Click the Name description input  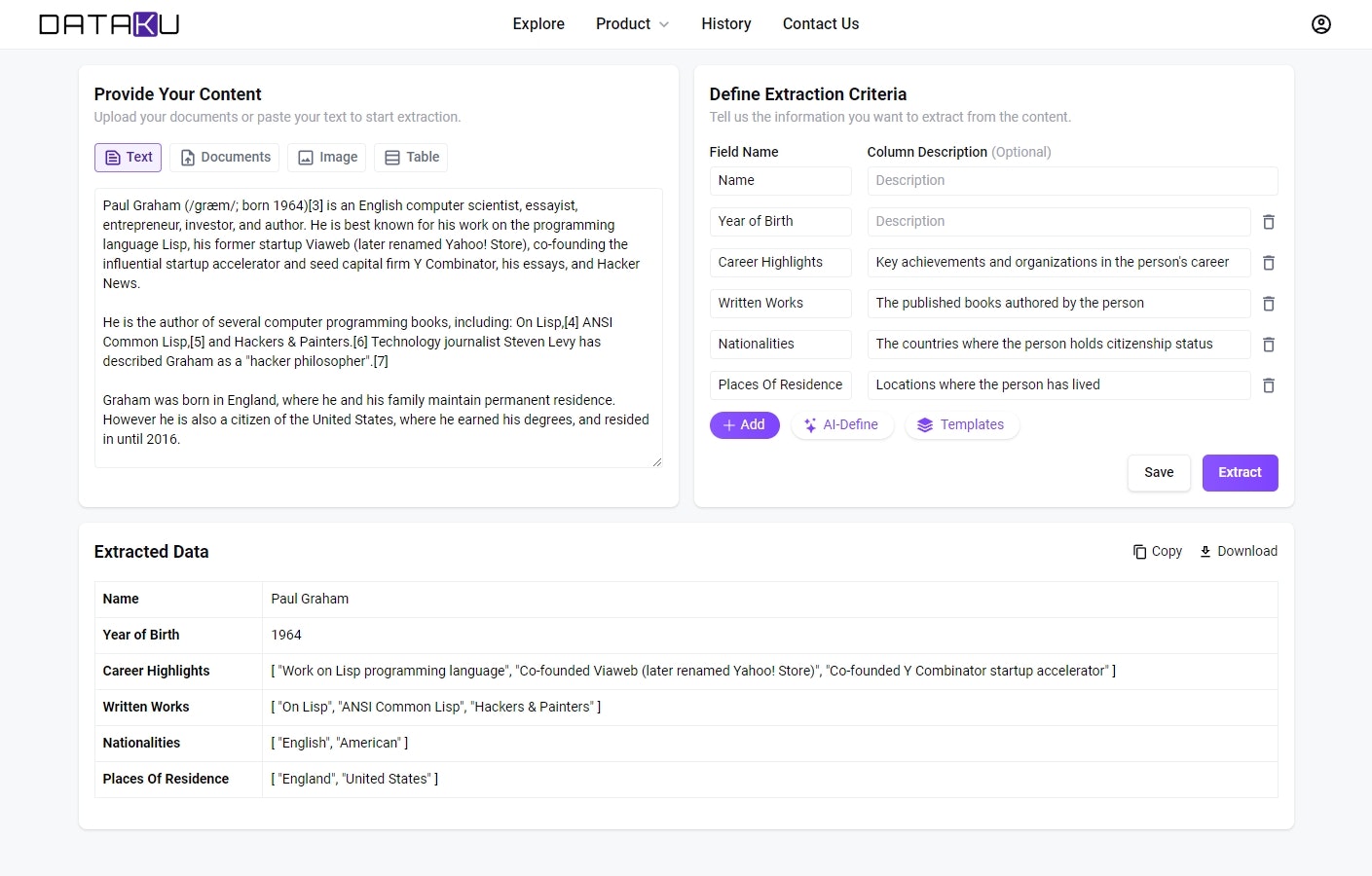pos(1072,181)
